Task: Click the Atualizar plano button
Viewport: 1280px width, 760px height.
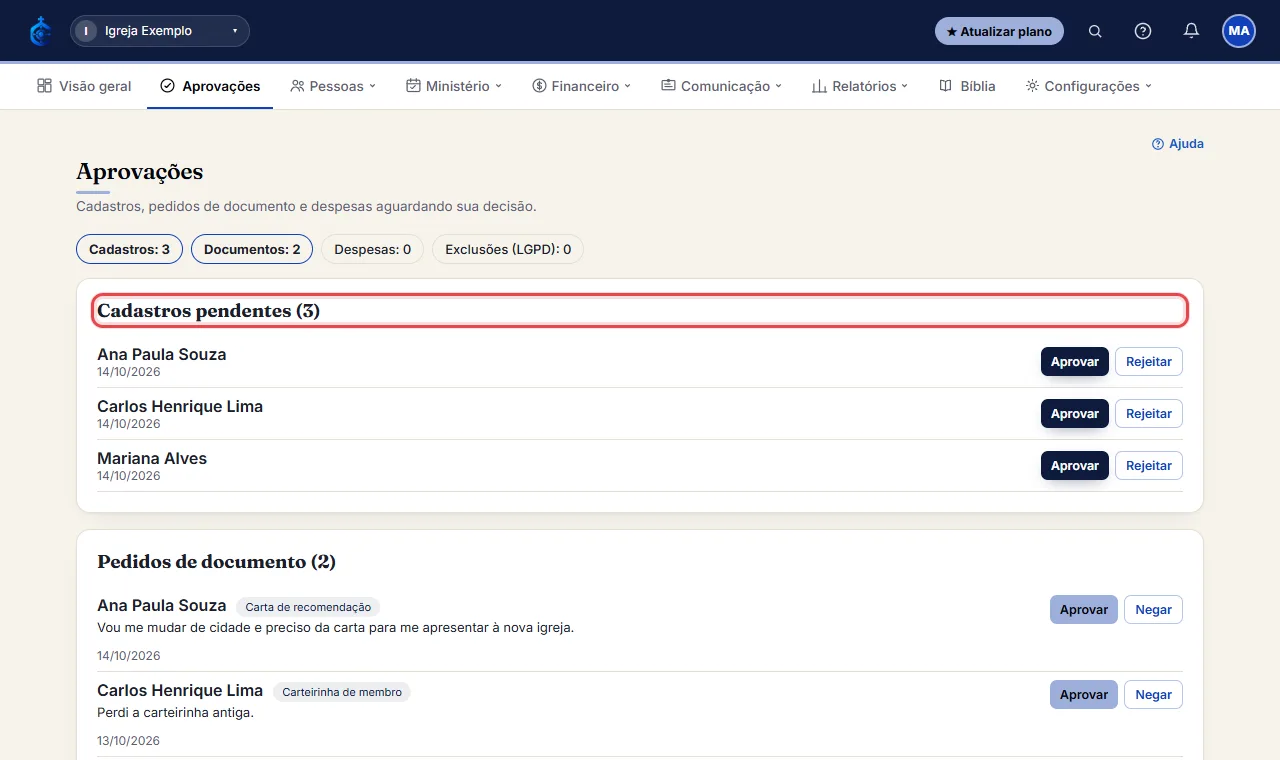Action: click(999, 31)
